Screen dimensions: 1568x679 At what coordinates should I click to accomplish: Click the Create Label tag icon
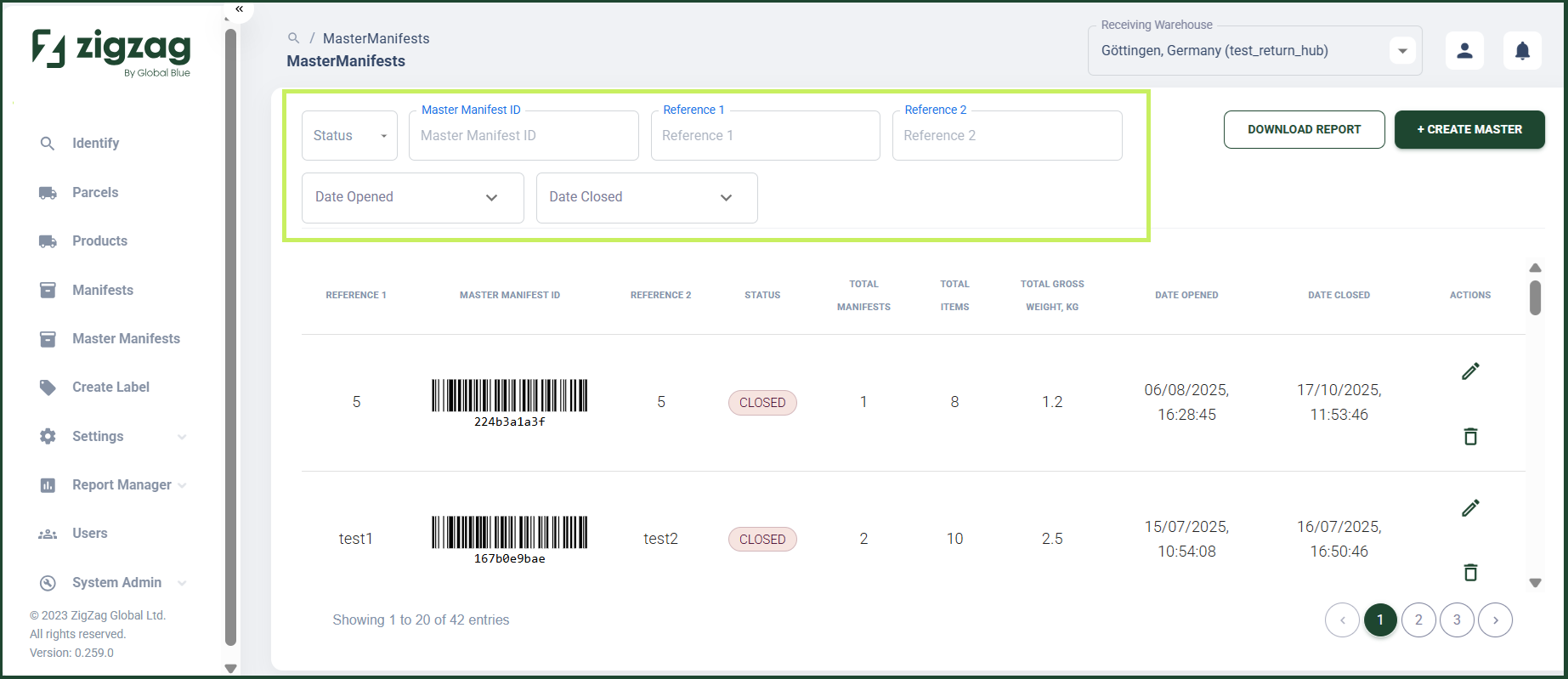48,388
